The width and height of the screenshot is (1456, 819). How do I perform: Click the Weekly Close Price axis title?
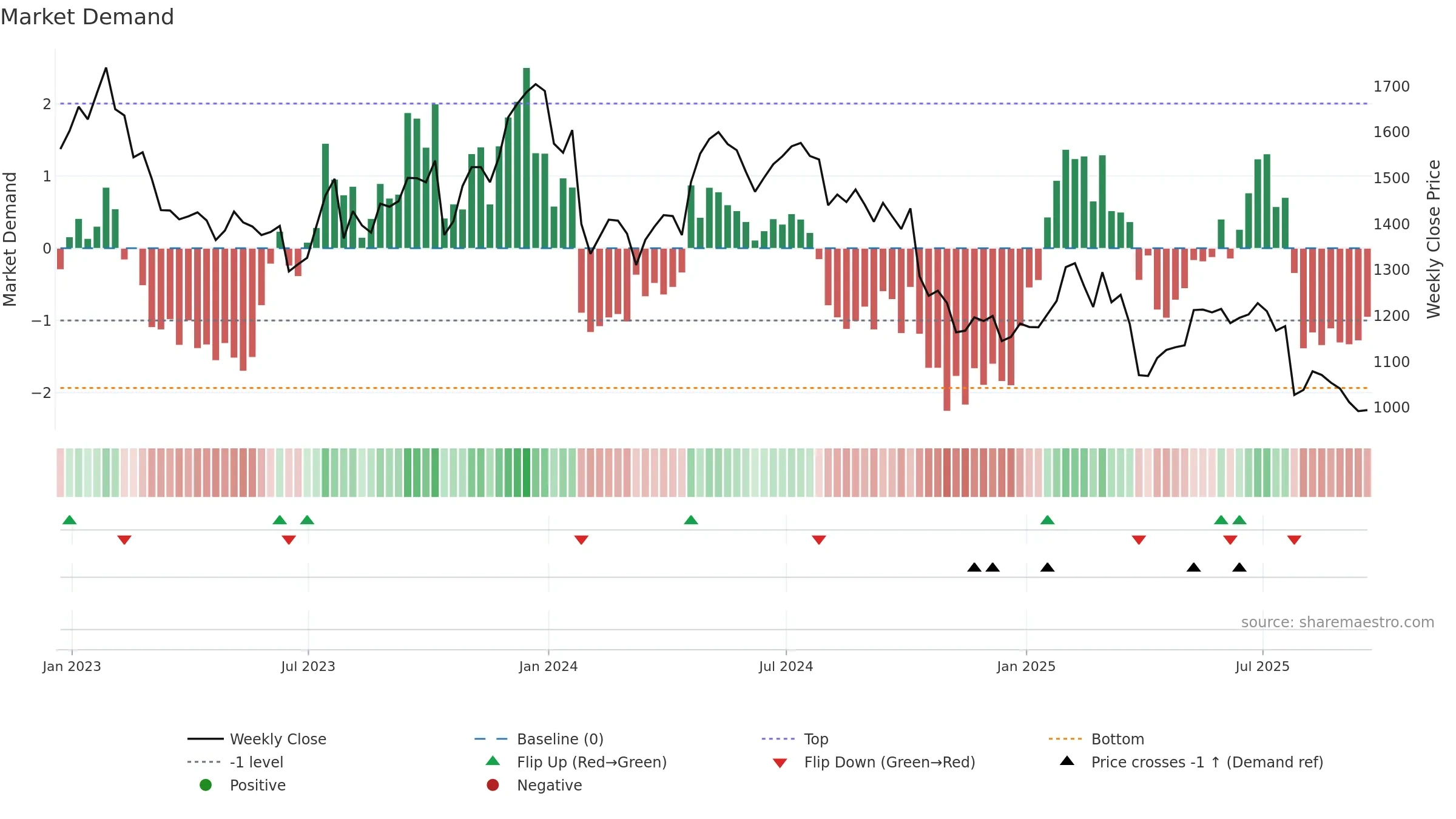[1434, 239]
